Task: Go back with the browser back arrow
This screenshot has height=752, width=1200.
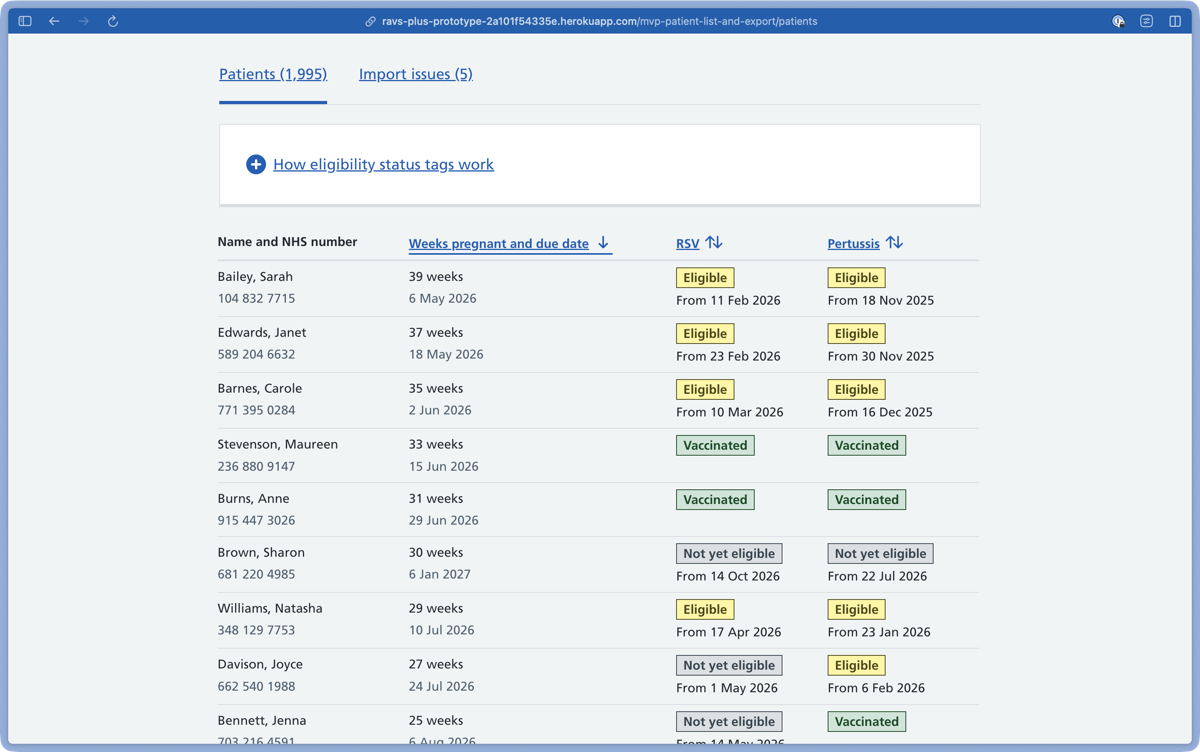Action: pyautogui.click(x=54, y=21)
